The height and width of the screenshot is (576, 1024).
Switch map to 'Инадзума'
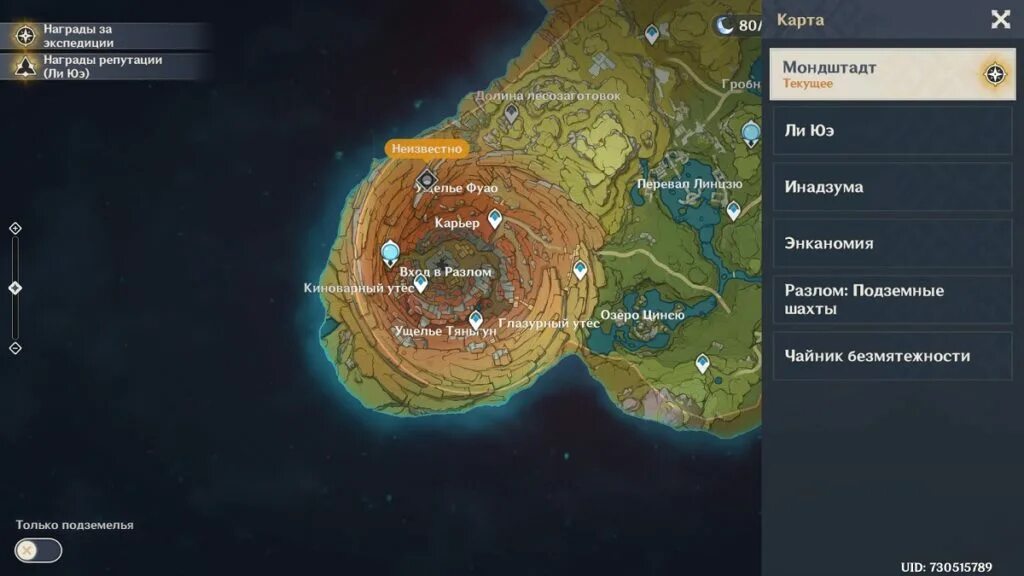(892, 187)
